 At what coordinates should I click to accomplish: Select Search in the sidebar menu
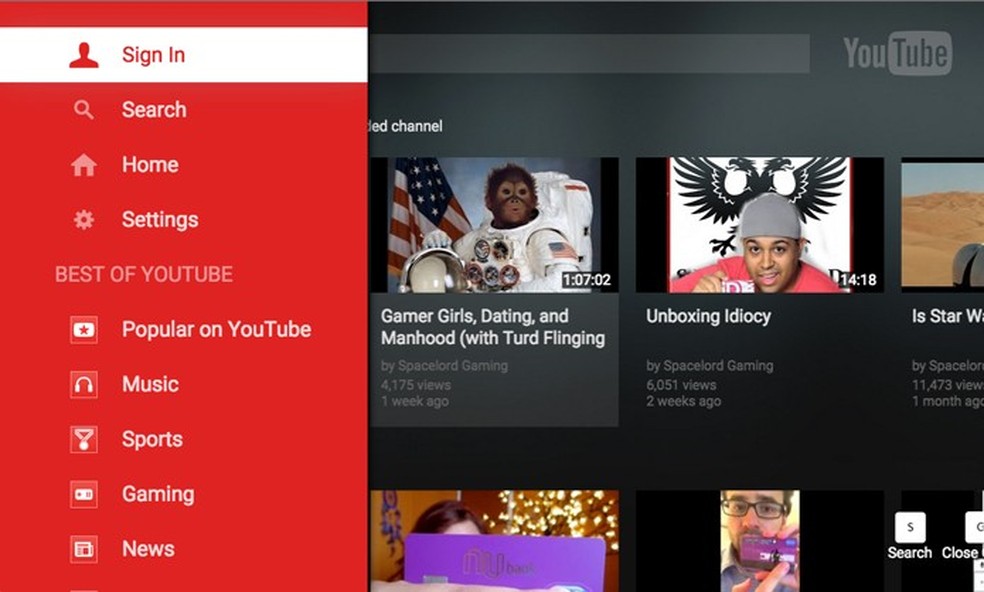click(184, 110)
